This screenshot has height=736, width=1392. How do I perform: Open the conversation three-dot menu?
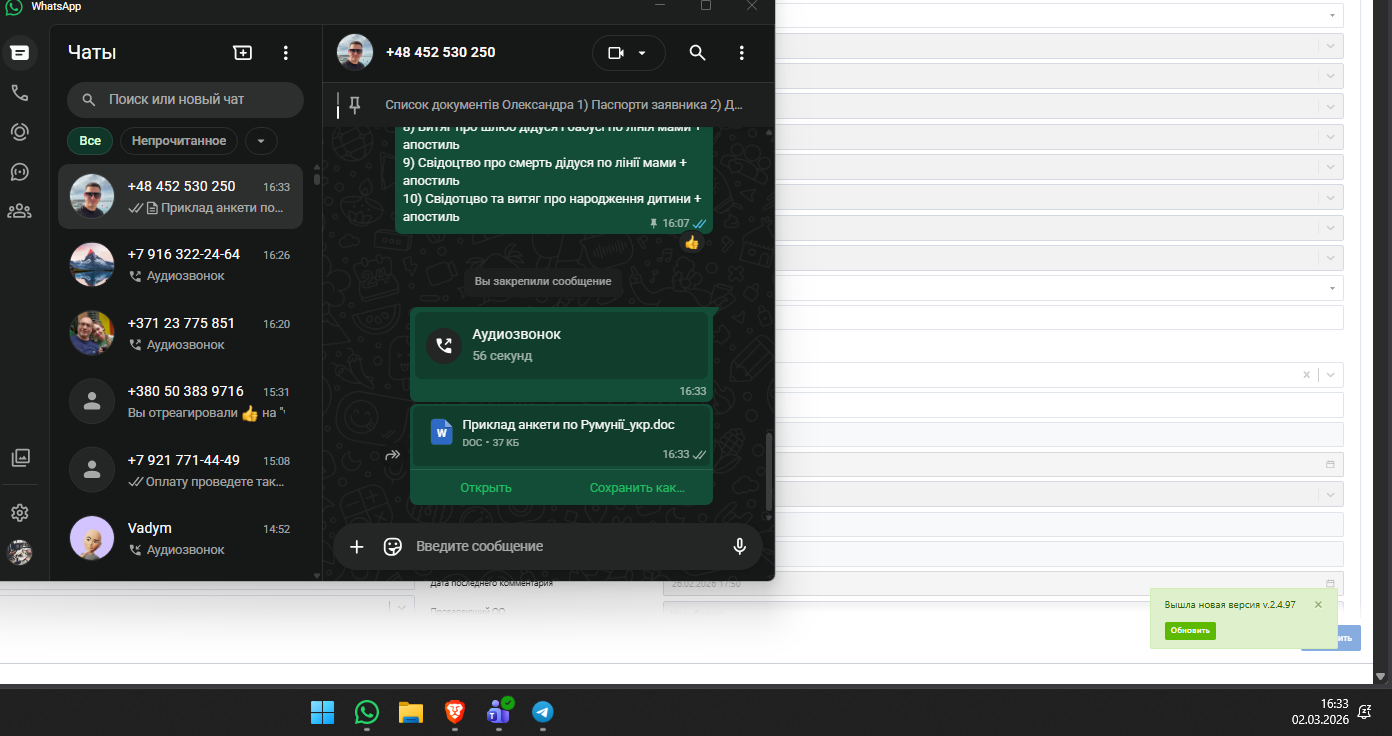click(742, 53)
